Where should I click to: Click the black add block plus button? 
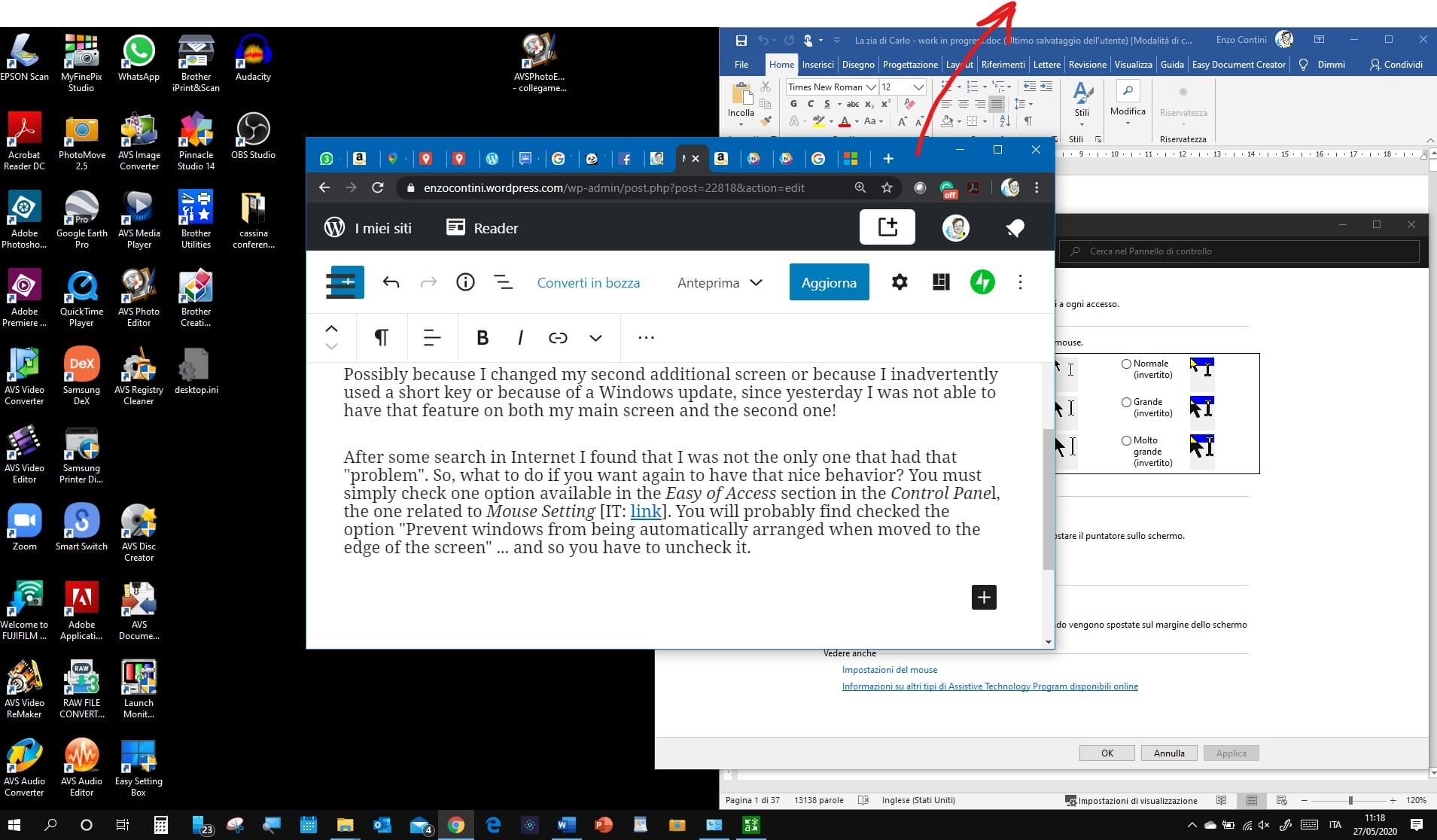coord(984,597)
